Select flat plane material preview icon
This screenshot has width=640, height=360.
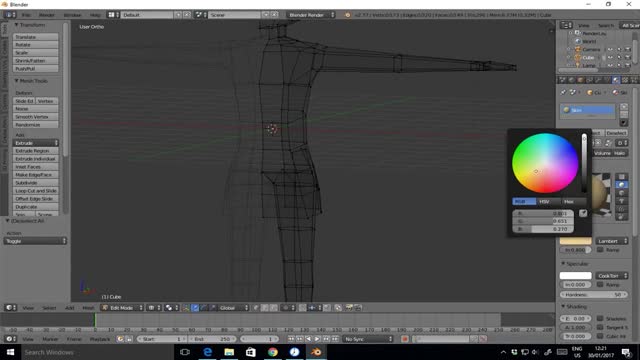(x=622, y=177)
